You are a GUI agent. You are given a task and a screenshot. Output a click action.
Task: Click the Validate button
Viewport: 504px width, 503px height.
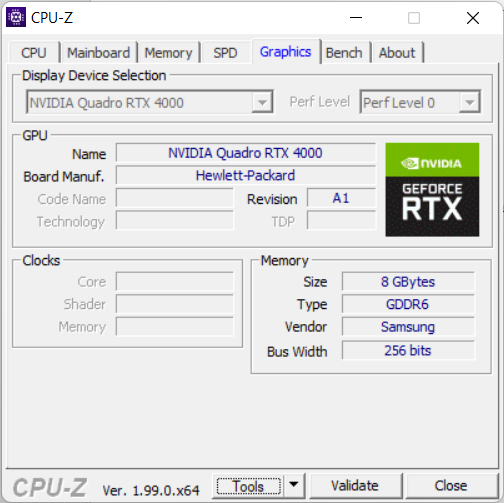coord(355,486)
